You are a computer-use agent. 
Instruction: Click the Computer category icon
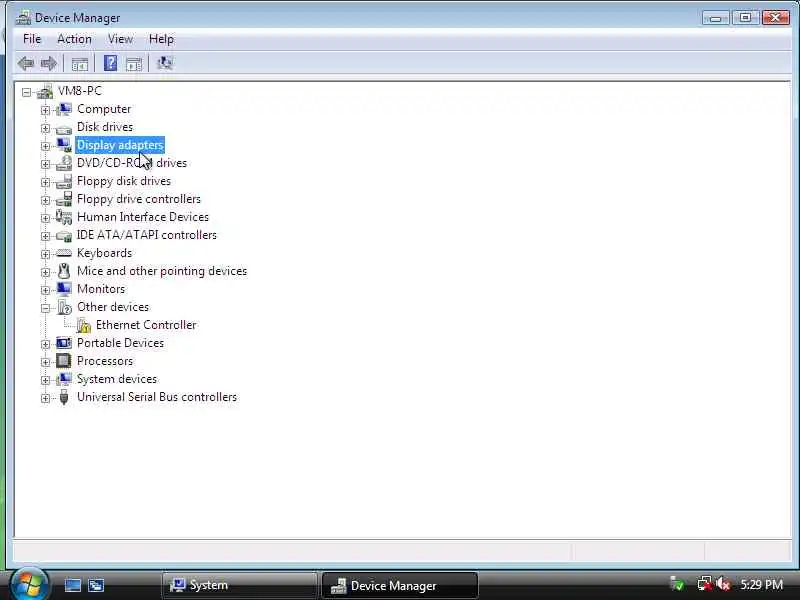point(64,109)
